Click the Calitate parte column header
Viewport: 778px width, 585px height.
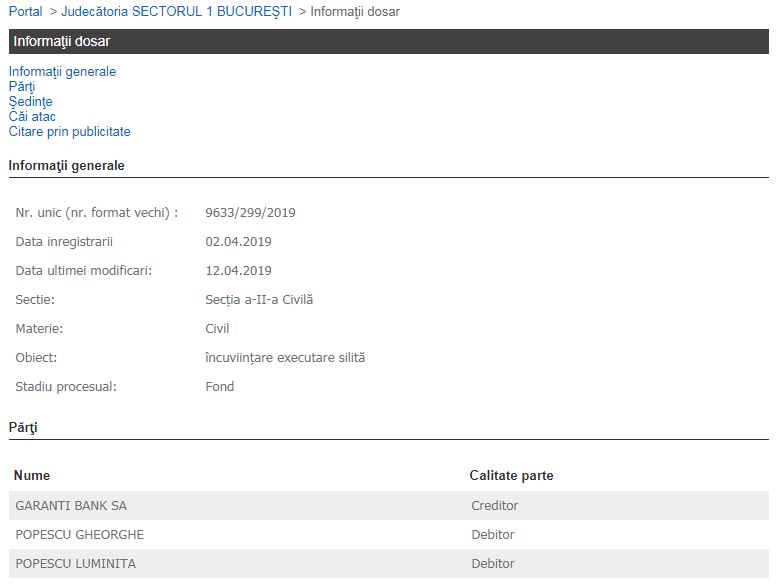click(x=511, y=476)
